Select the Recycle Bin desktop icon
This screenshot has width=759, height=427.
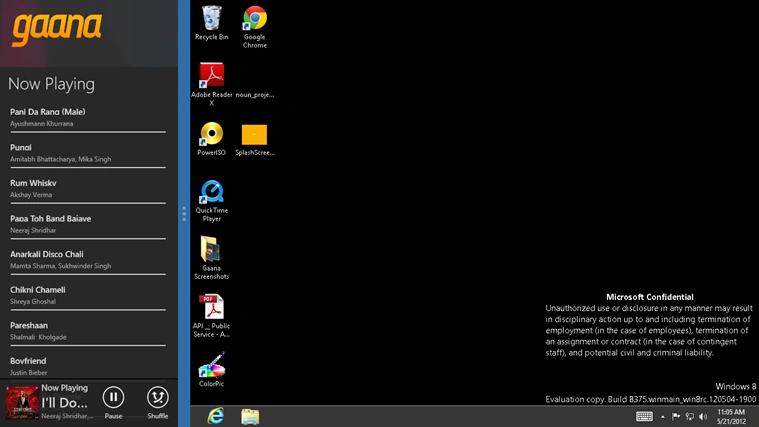pyautogui.click(x=212, y=23)
